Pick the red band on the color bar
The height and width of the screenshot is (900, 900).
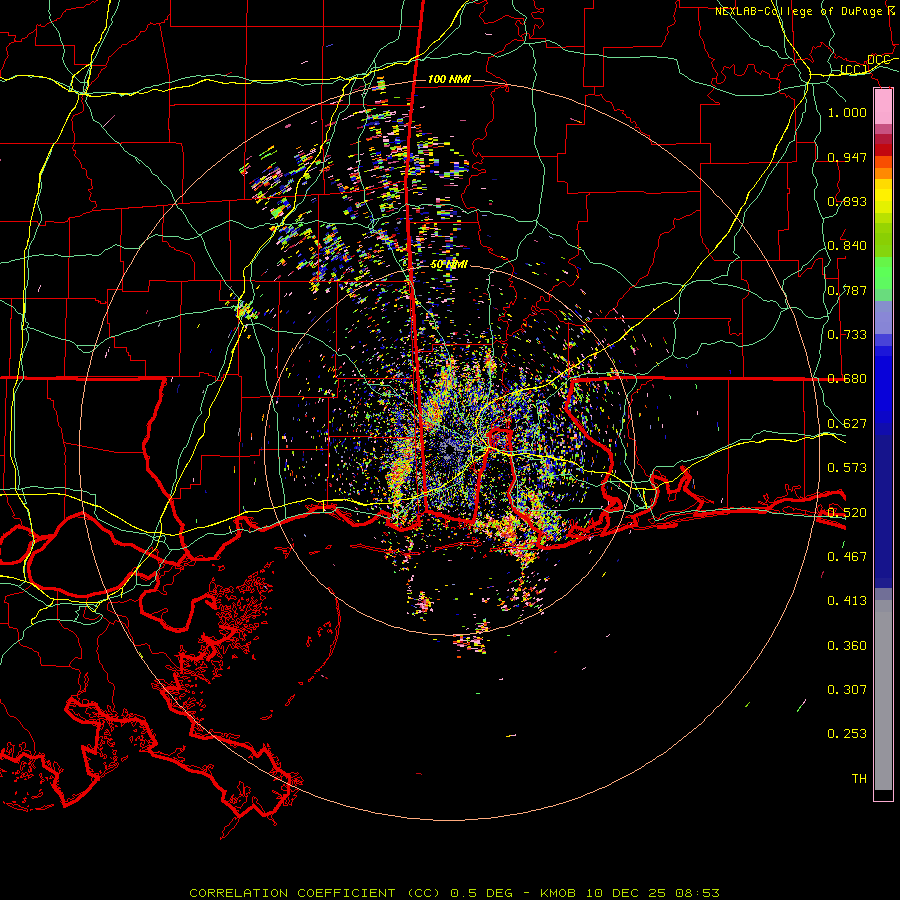click(883, 150)
